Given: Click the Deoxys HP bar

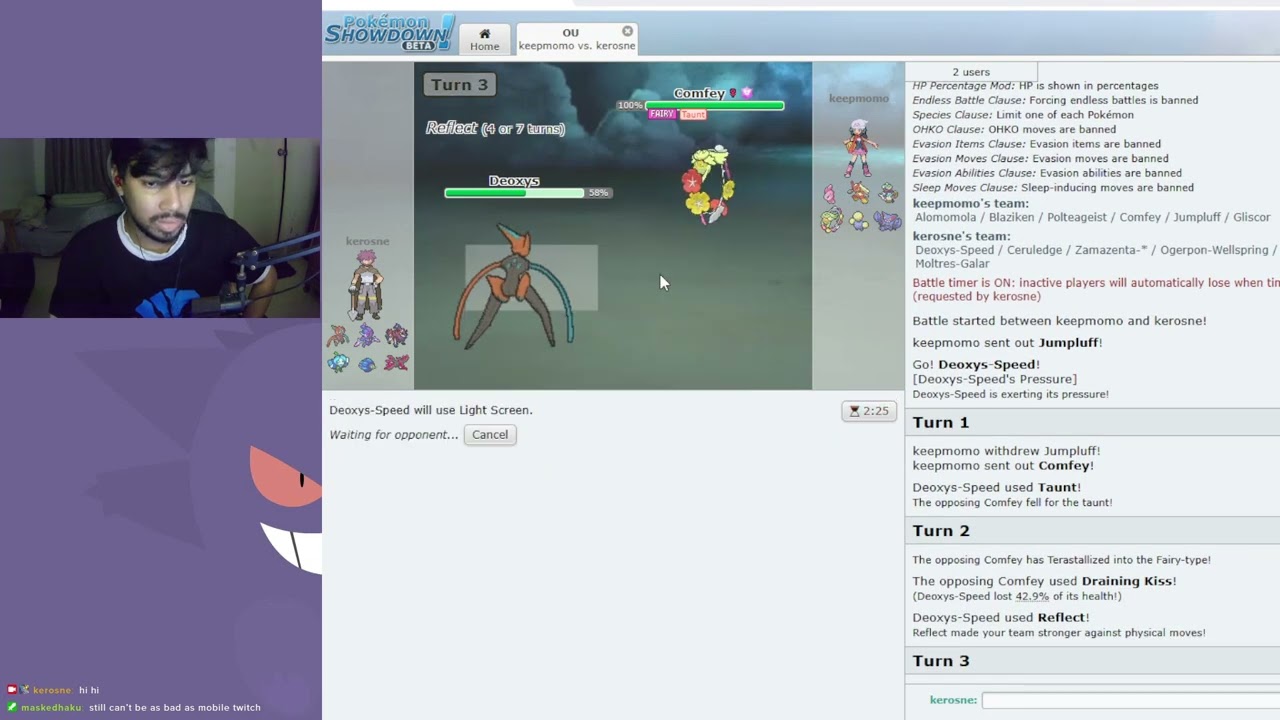Looking at the screenshot, I should coord(514,193).
